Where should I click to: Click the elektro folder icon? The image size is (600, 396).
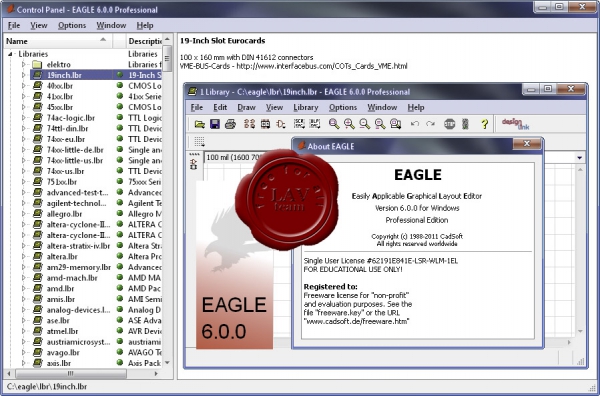click(x=37, y=64)
